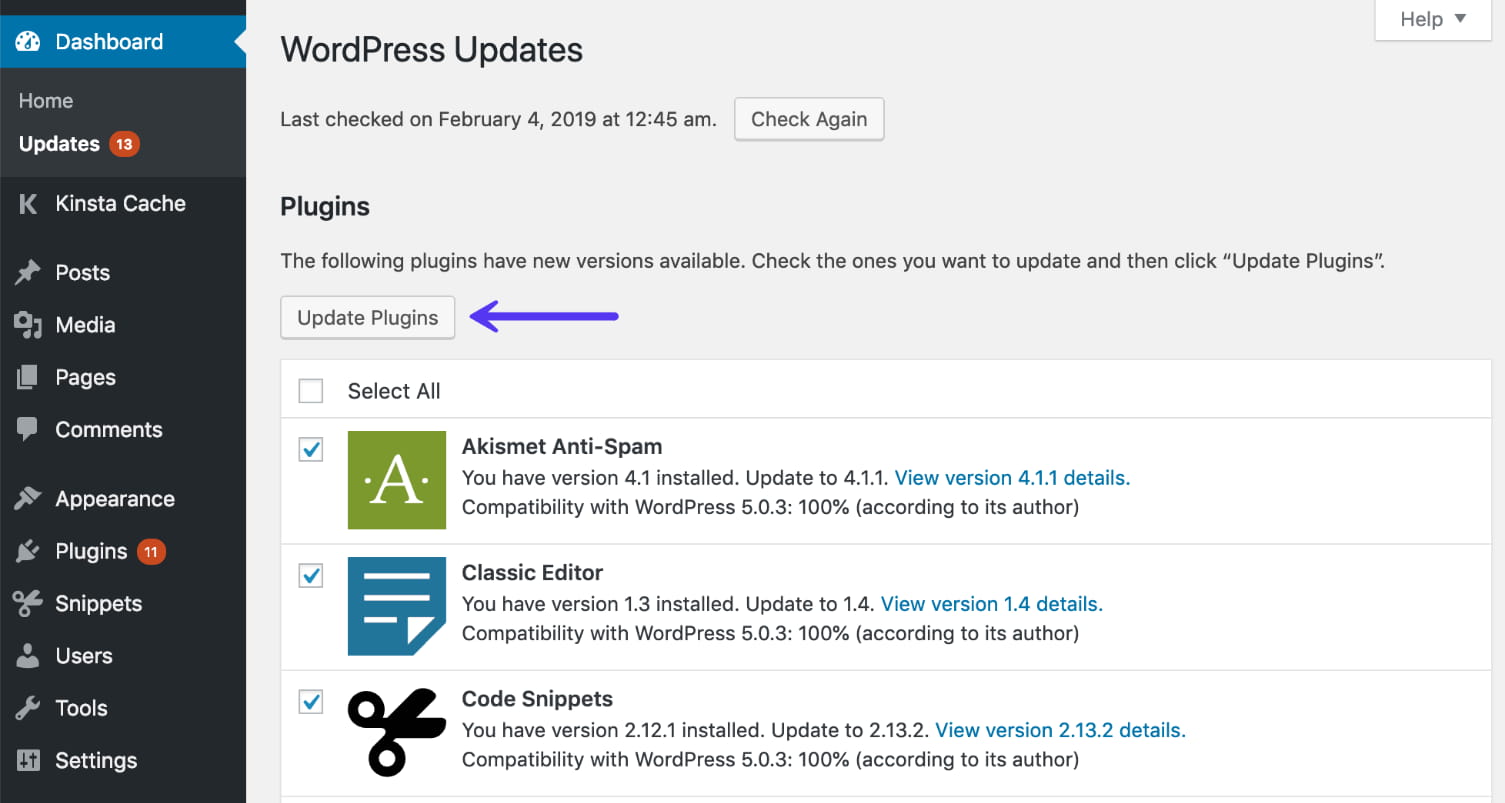Select the Appearance paintbrush icon
This screenshot has height=803, width=1505.
point(28,498)
